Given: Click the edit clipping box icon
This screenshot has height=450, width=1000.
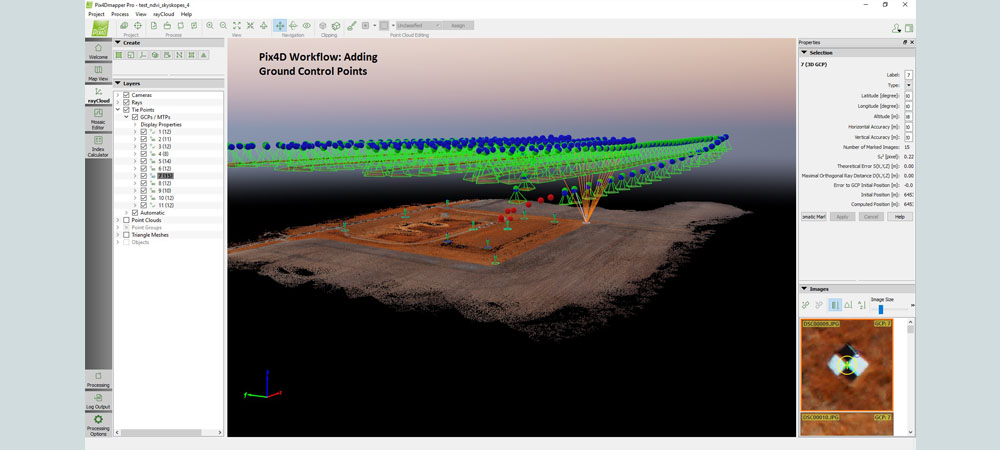Looking at the screenshot, I should pyautogui.click(x=335, y=25).
